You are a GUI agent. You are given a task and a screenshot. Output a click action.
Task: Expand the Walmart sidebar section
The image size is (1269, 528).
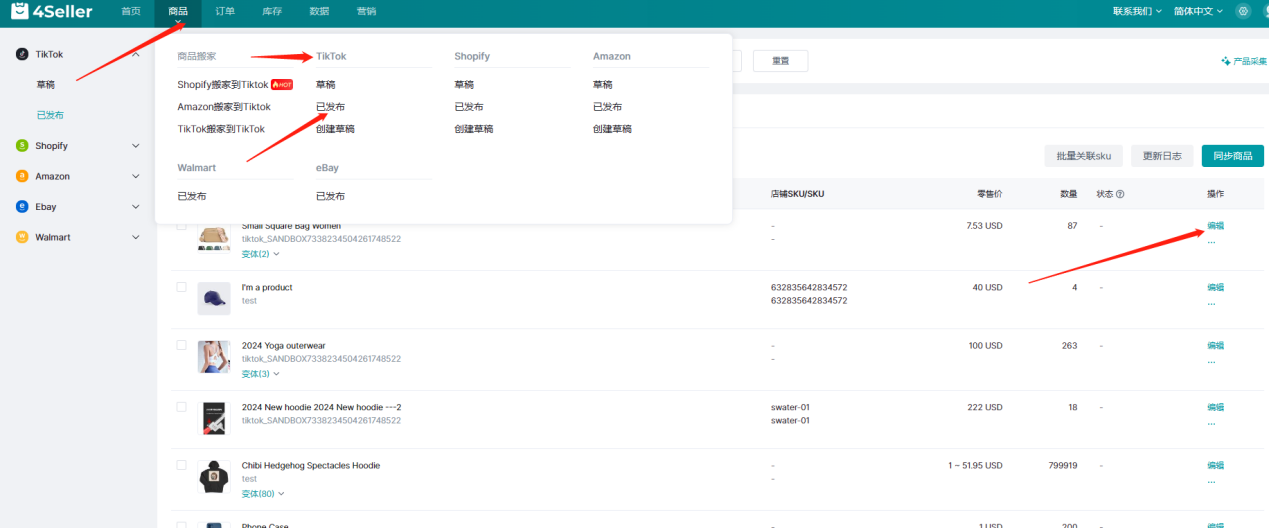[136, 237]
